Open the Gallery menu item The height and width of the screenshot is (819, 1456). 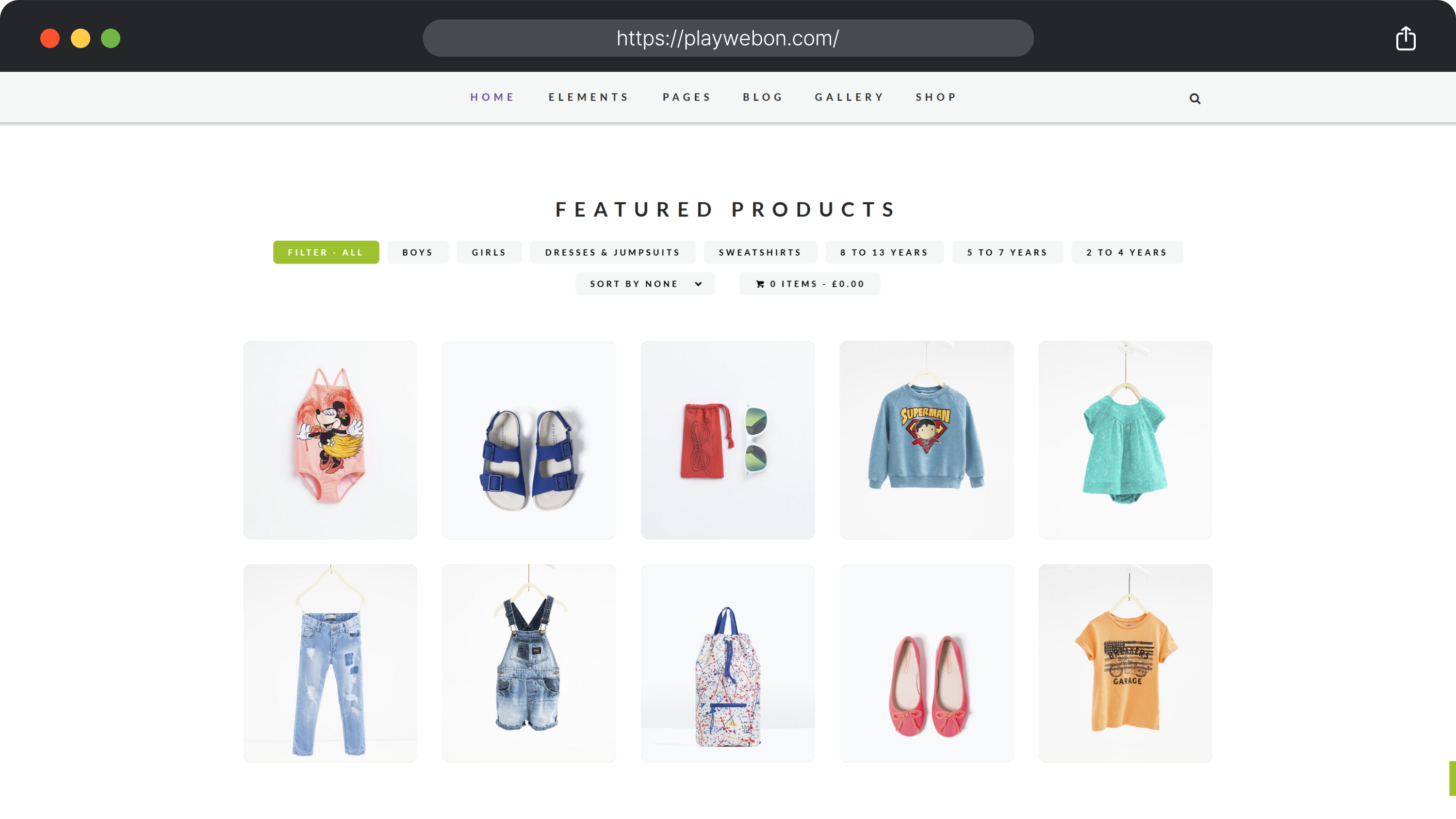click(x=849, y=97)
